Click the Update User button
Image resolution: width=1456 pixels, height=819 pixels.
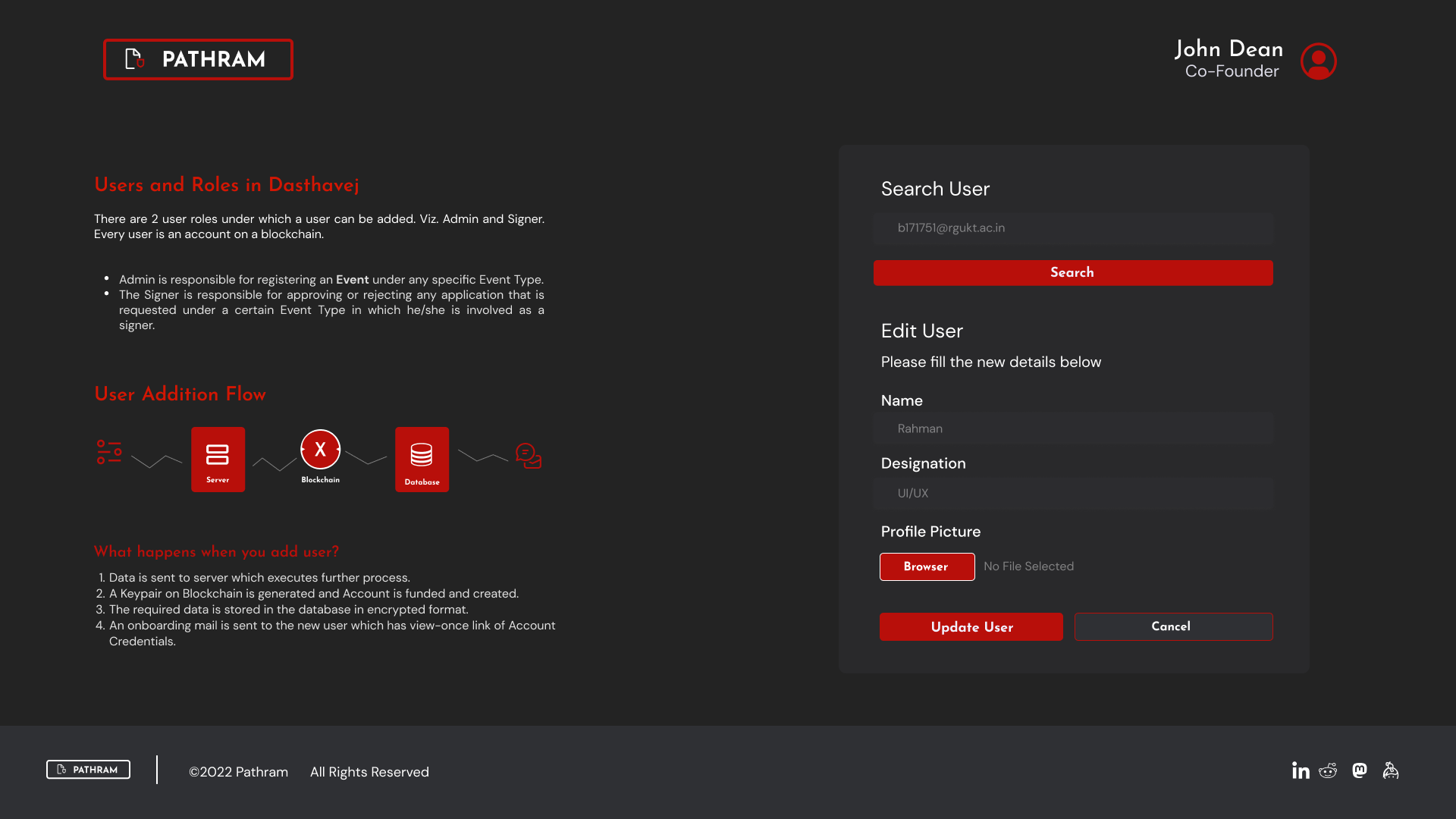click(971, 626)
